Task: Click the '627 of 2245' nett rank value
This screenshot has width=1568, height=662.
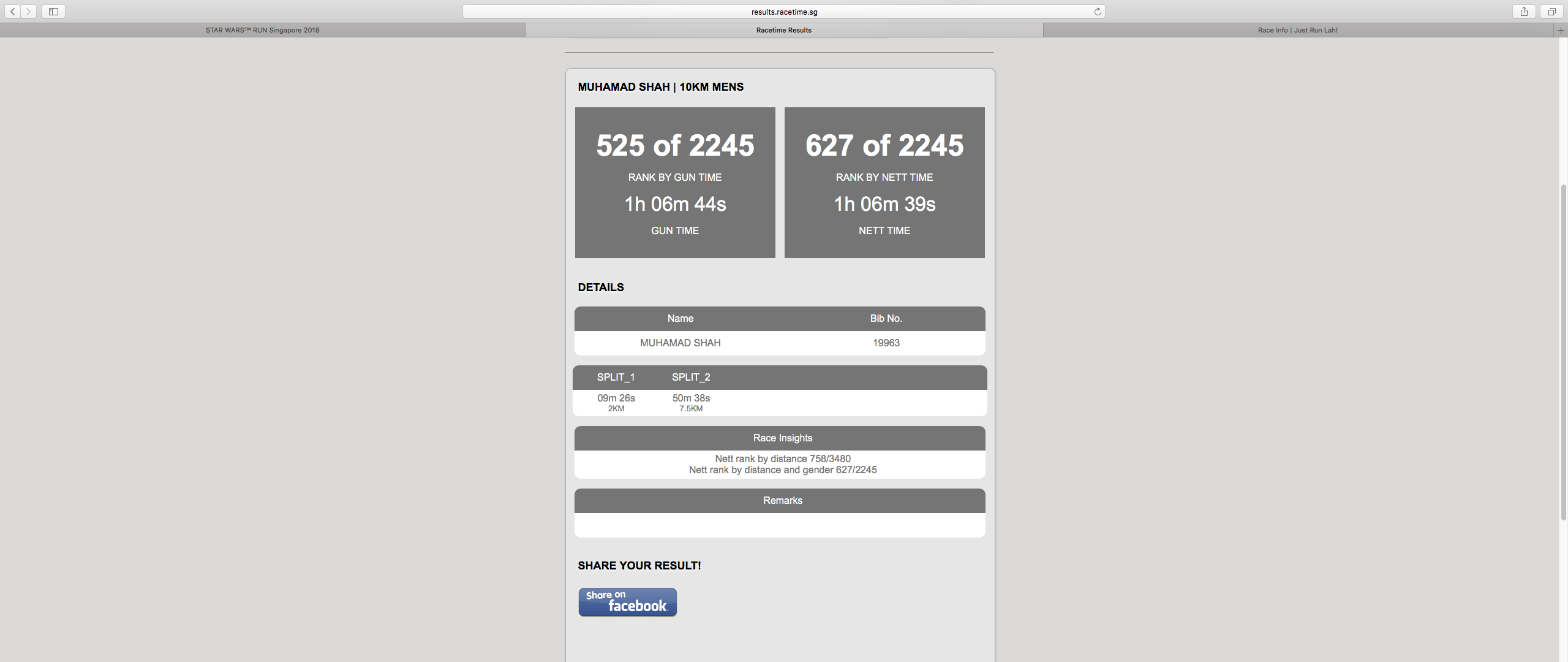Action: tap(884, 145)
